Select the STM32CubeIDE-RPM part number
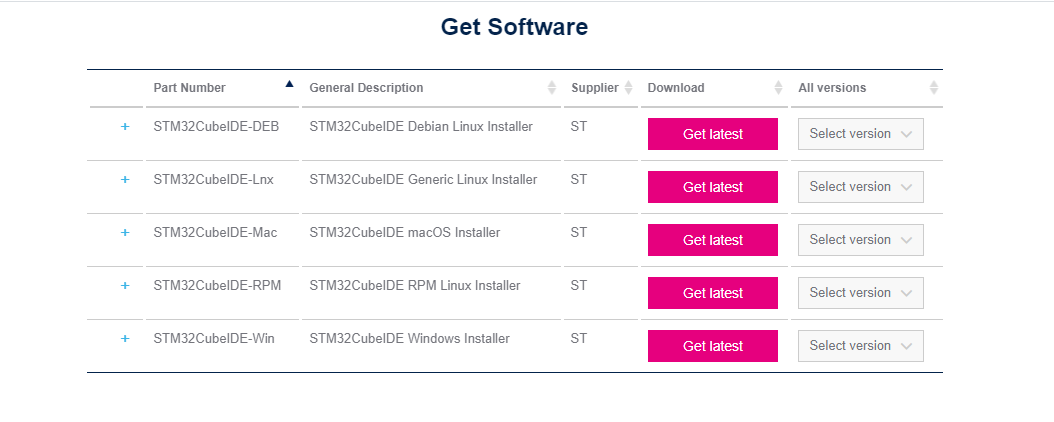 coord(217,286)
